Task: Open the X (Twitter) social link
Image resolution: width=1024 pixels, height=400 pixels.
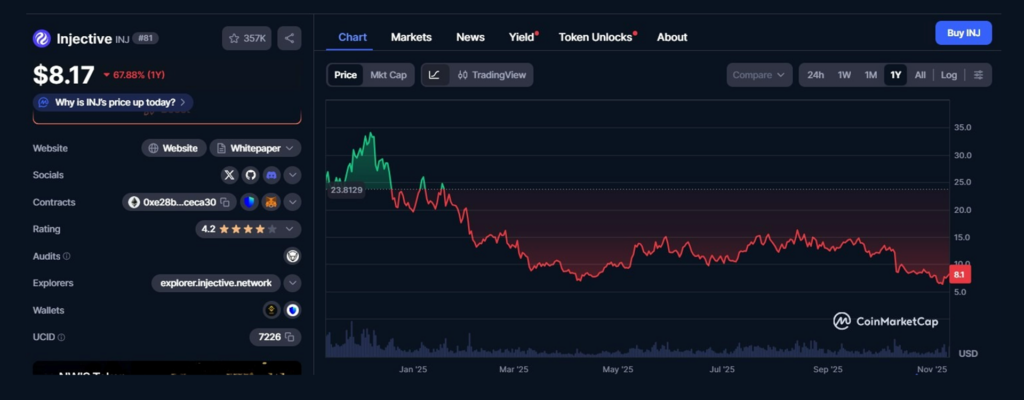Action: tap(229, 175)
